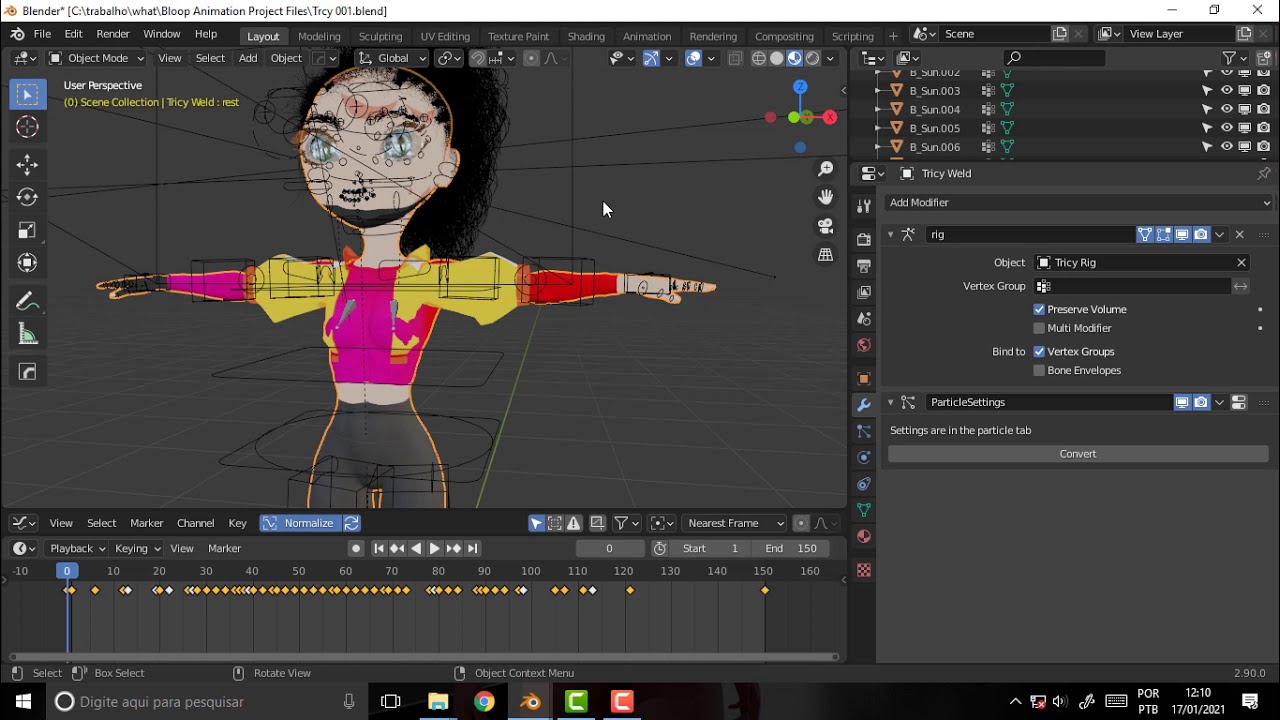Hide B_Sun.004 in viewport via eye
The image size is (1280, 720).
coord(1226,109)
